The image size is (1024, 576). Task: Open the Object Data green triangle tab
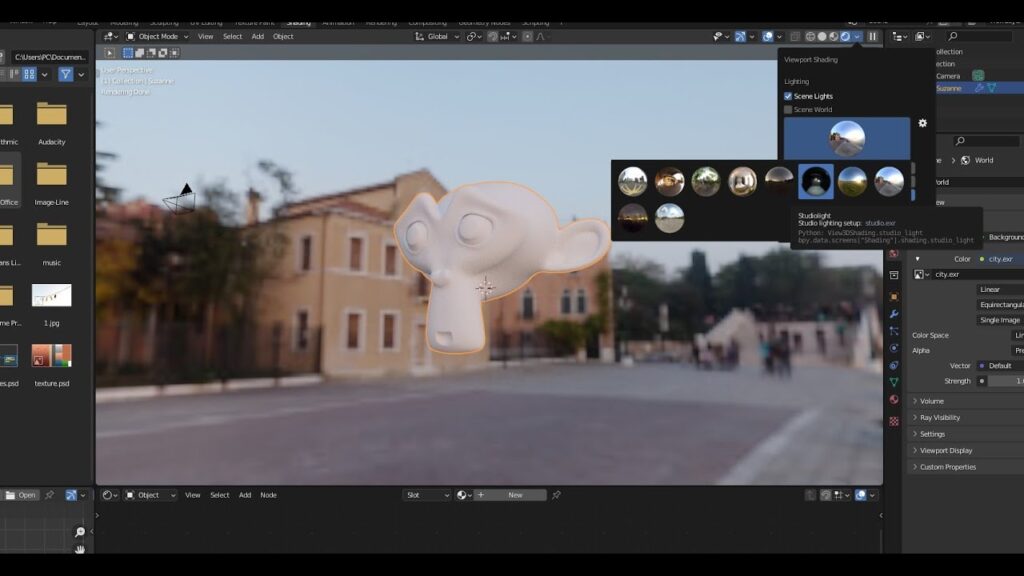pyautogui.click(x=894, y=382)
